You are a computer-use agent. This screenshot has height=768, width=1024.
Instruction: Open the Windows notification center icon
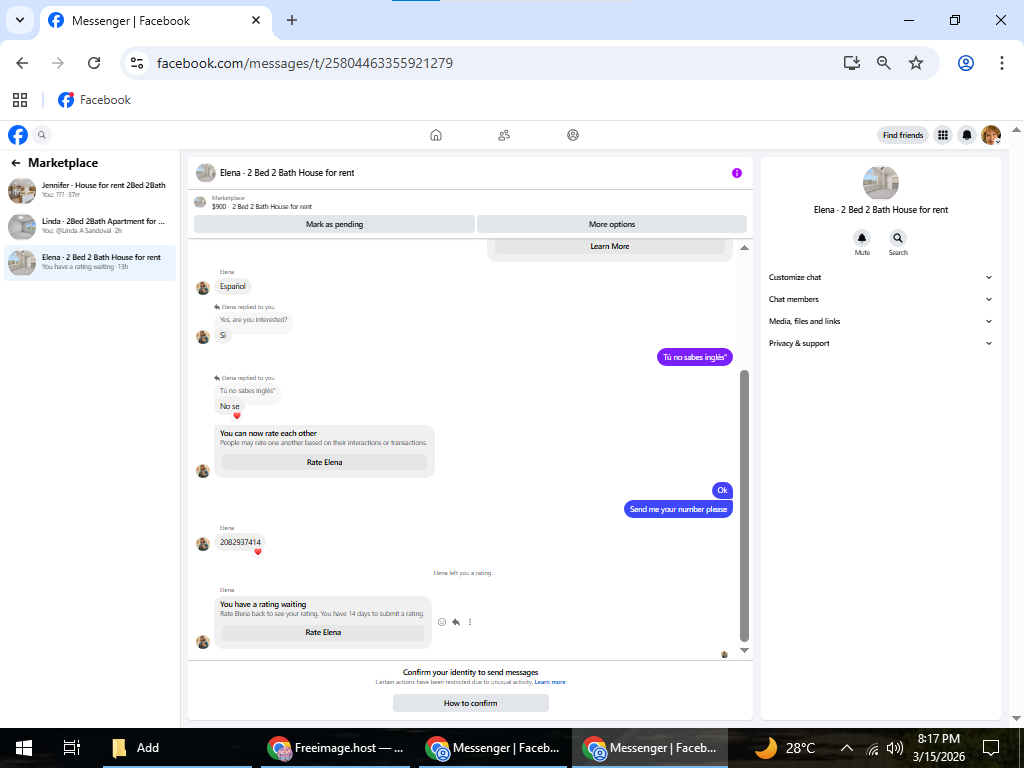pos(991,748)
